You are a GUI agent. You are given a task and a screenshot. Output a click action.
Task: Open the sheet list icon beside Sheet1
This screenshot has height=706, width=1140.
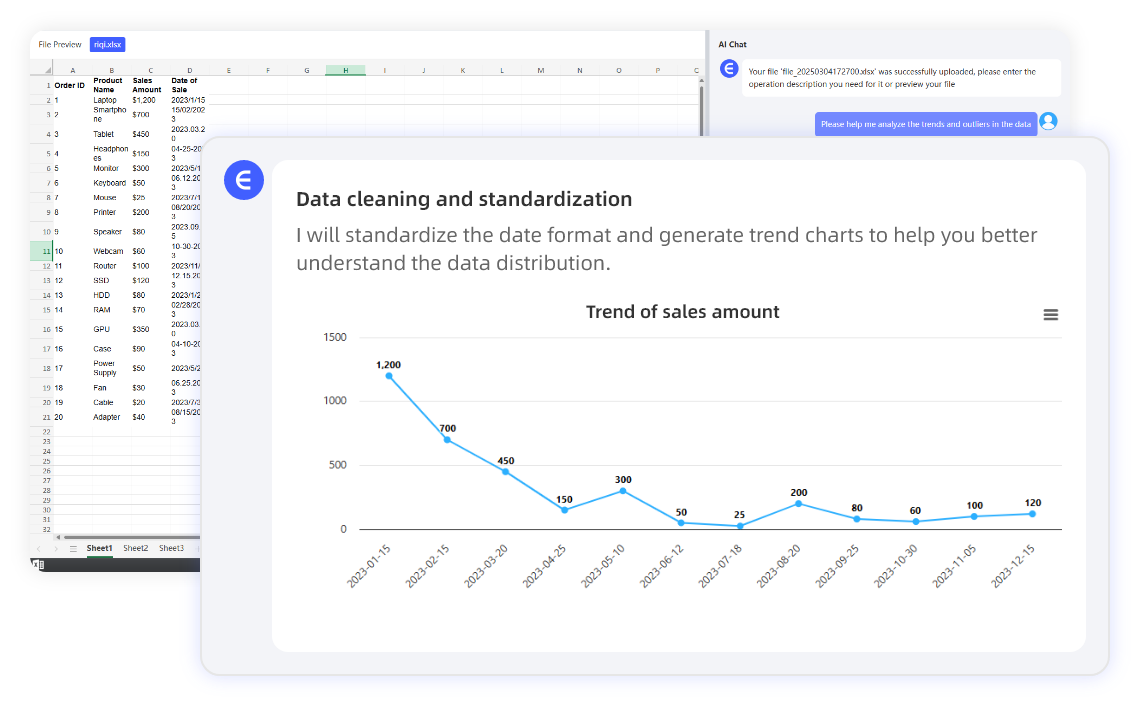point(73,549)
